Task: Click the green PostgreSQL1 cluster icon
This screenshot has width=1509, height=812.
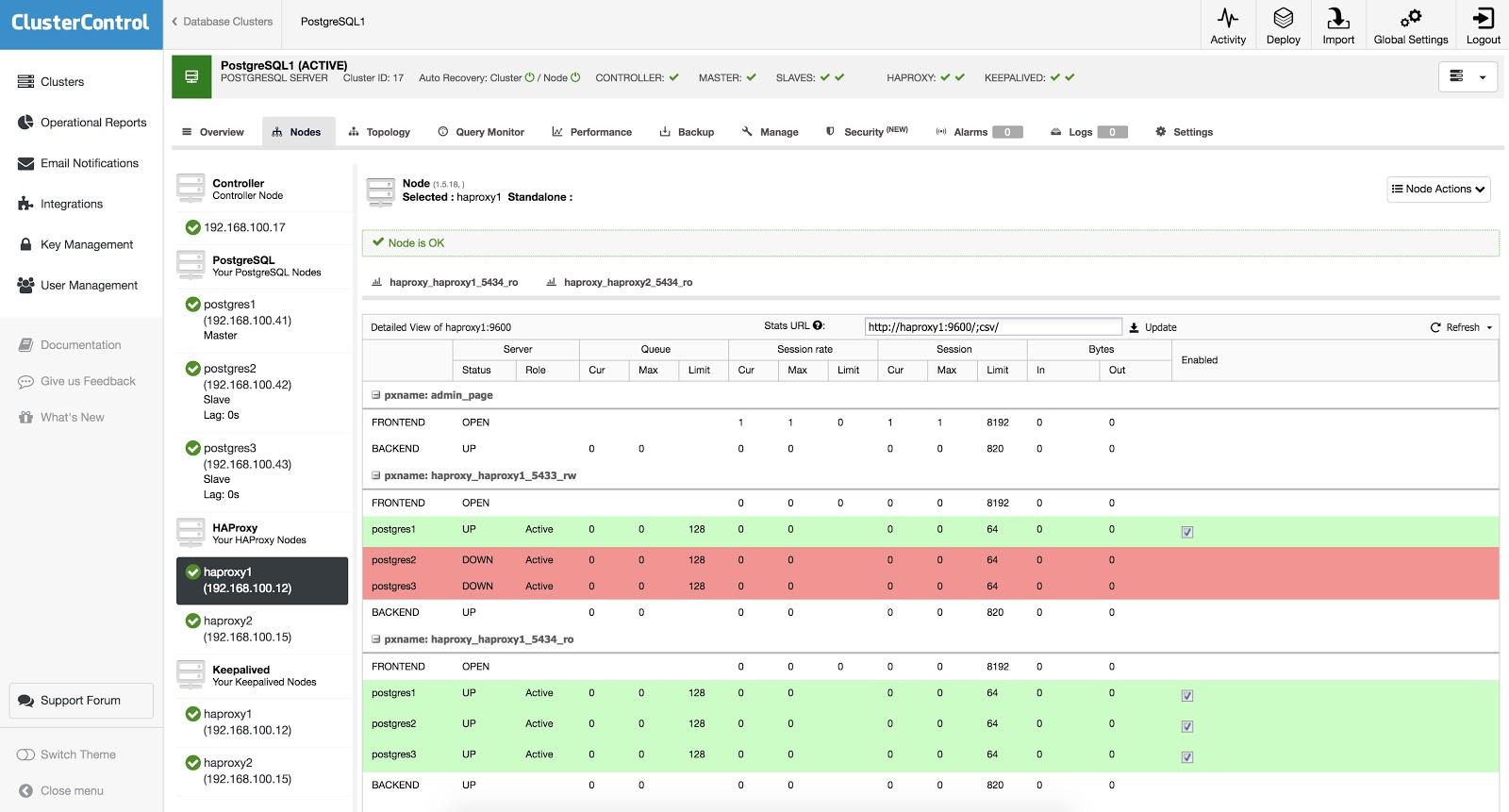Action: point(191,76)
